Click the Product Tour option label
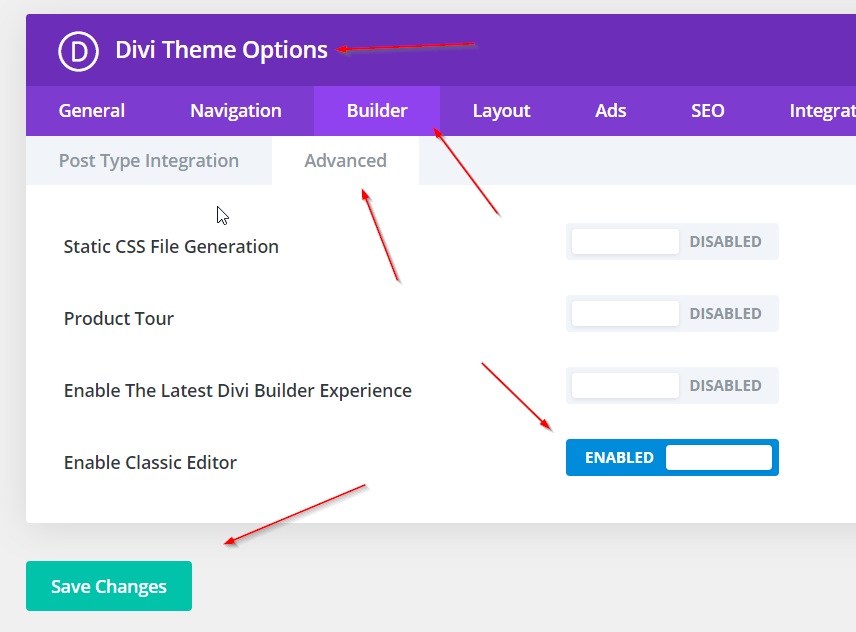The height and width of the screenshot is (632, 856). (x=119, y=319)
